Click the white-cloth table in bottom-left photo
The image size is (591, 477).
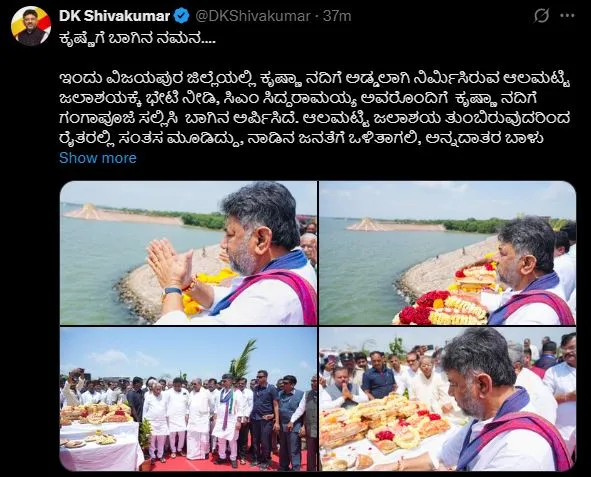click(99, 445)
